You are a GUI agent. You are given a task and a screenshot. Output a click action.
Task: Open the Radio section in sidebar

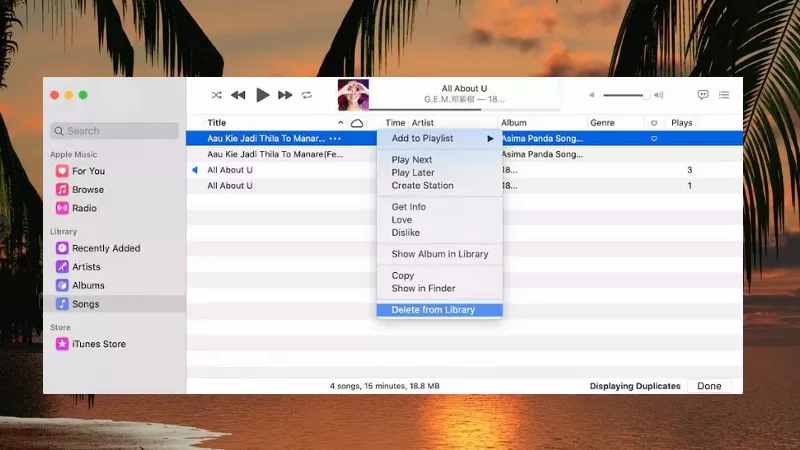[84, 208]
